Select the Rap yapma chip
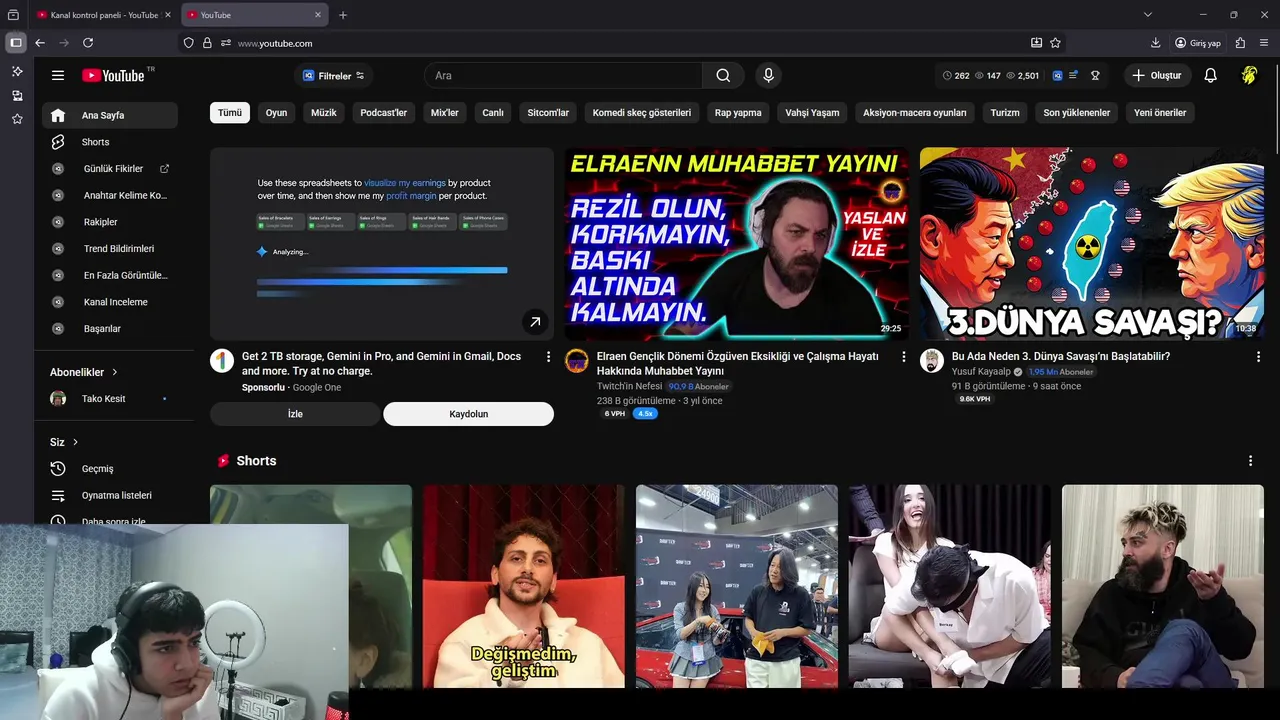 coord(738,113)
